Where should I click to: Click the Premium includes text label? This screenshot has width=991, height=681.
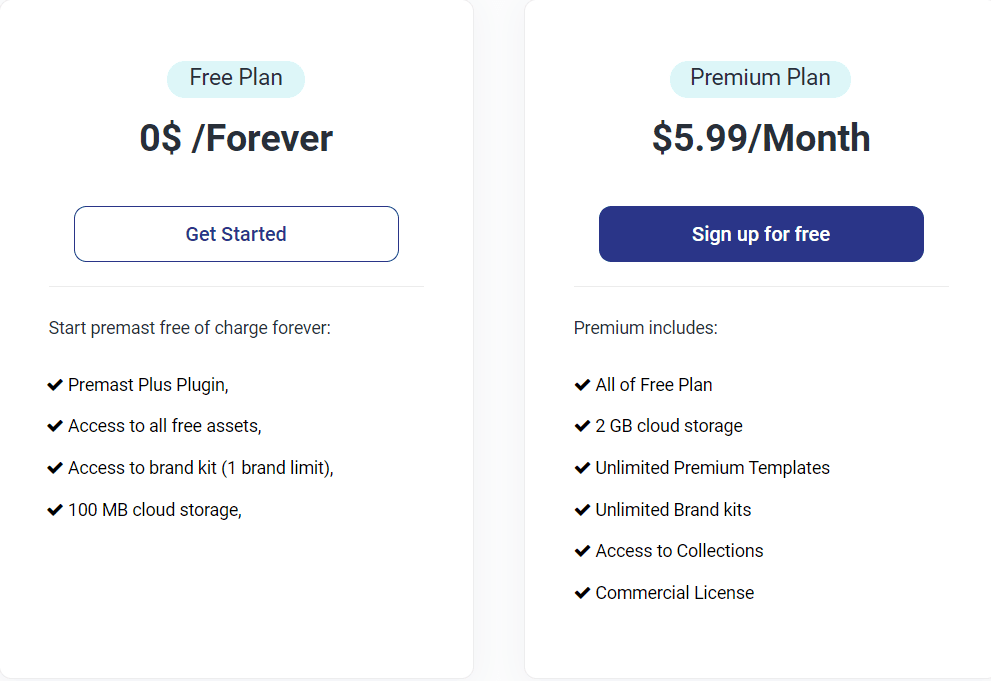coord(627,327)
